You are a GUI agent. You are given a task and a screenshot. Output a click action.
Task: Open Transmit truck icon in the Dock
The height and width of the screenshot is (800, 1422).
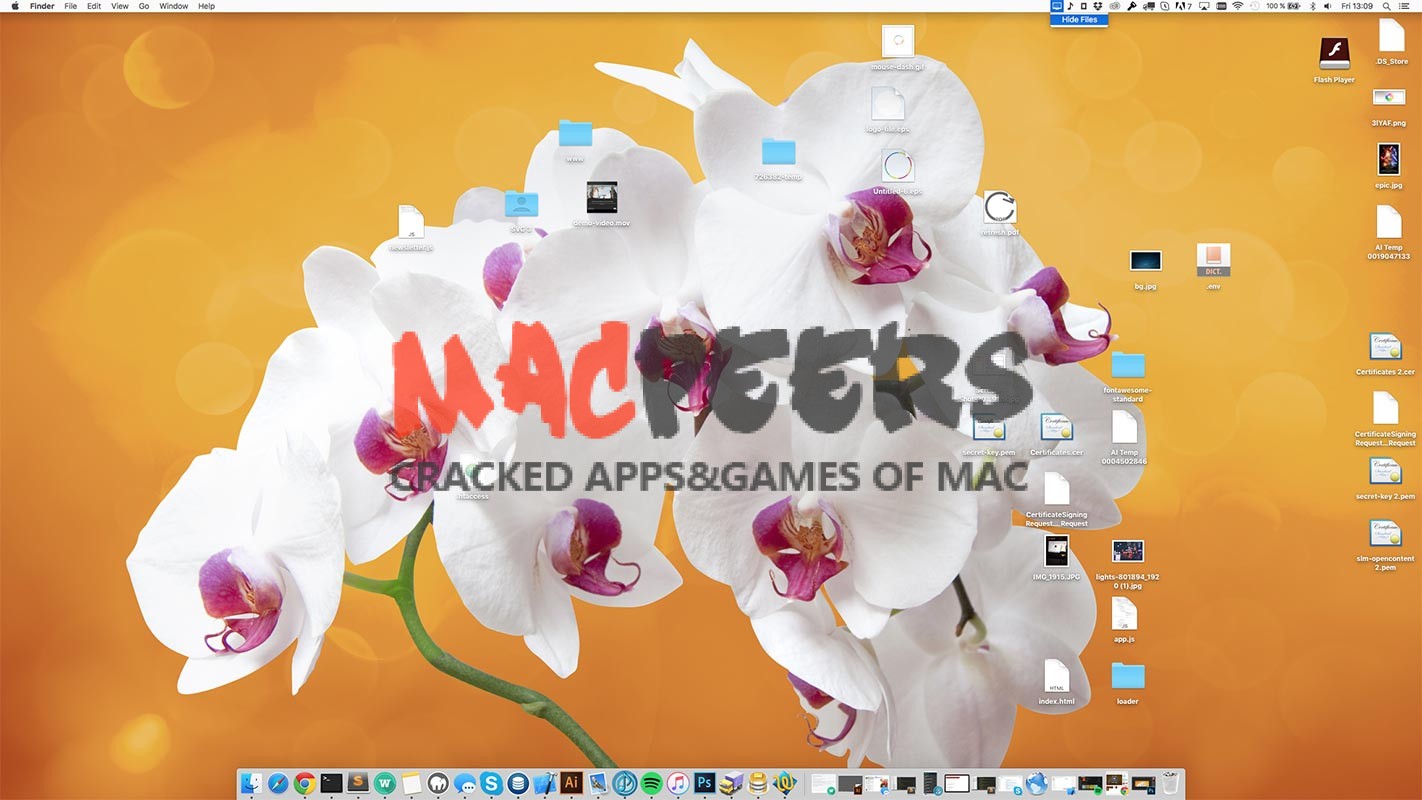[x=731, y=784]
